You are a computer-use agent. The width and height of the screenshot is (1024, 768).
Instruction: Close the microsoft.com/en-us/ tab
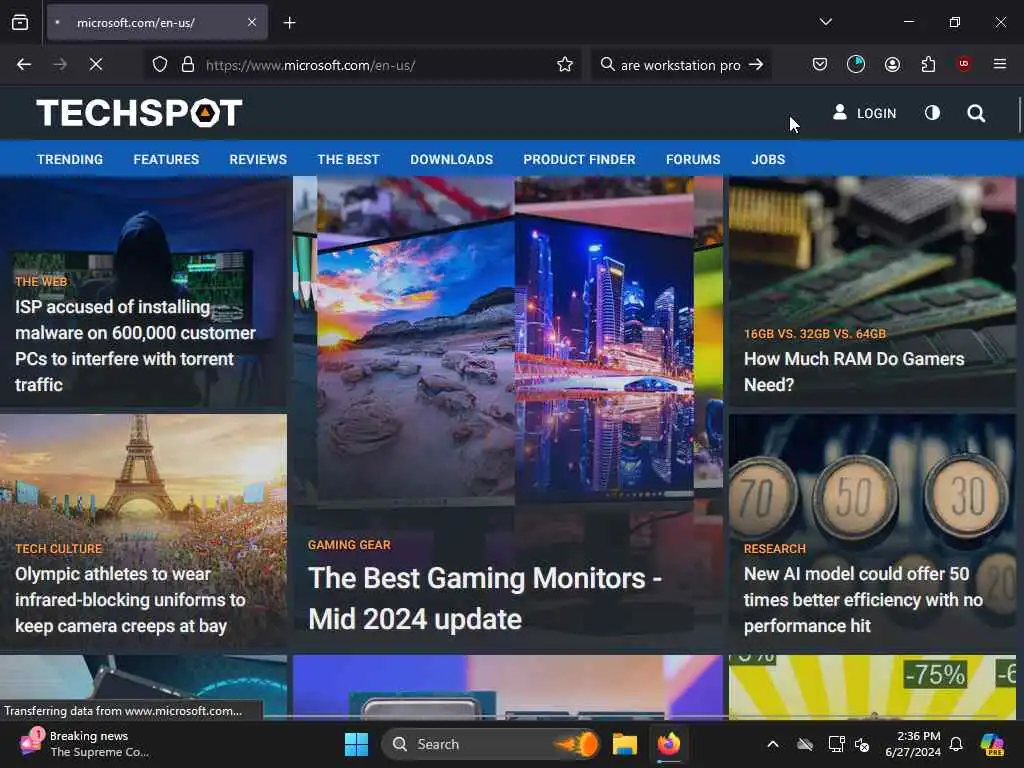pos(252,23)
